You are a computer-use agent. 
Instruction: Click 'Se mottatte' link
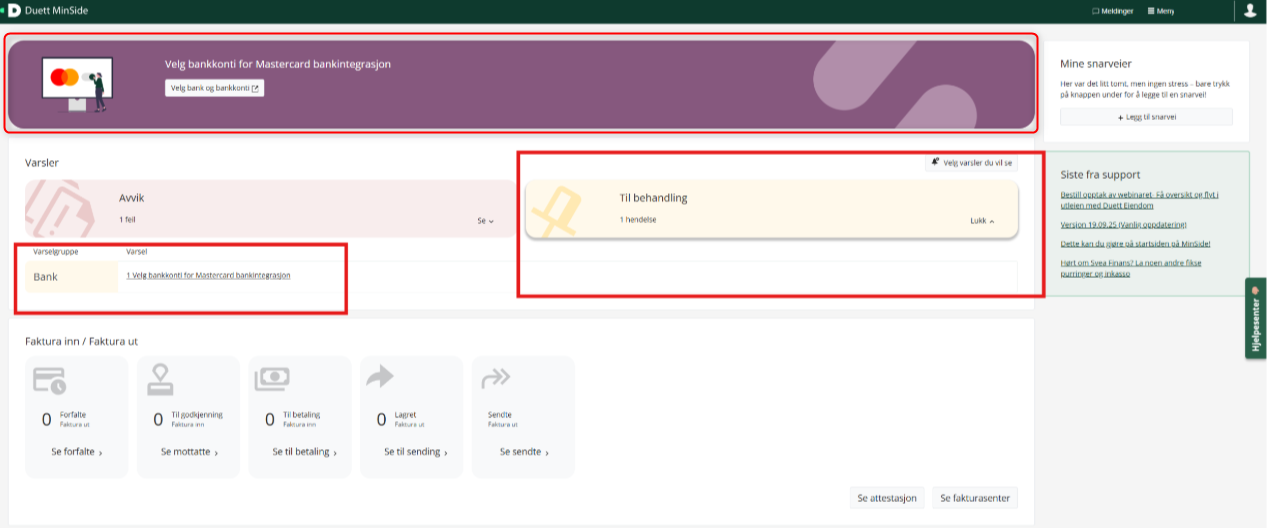tap(188, 452)
